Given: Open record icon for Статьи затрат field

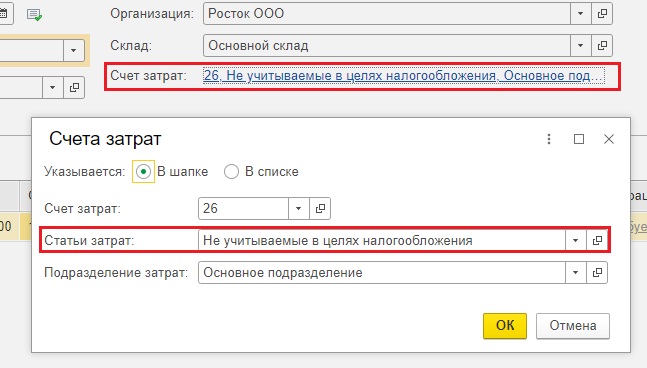Looking at the screenshot, I should point(597,240).
